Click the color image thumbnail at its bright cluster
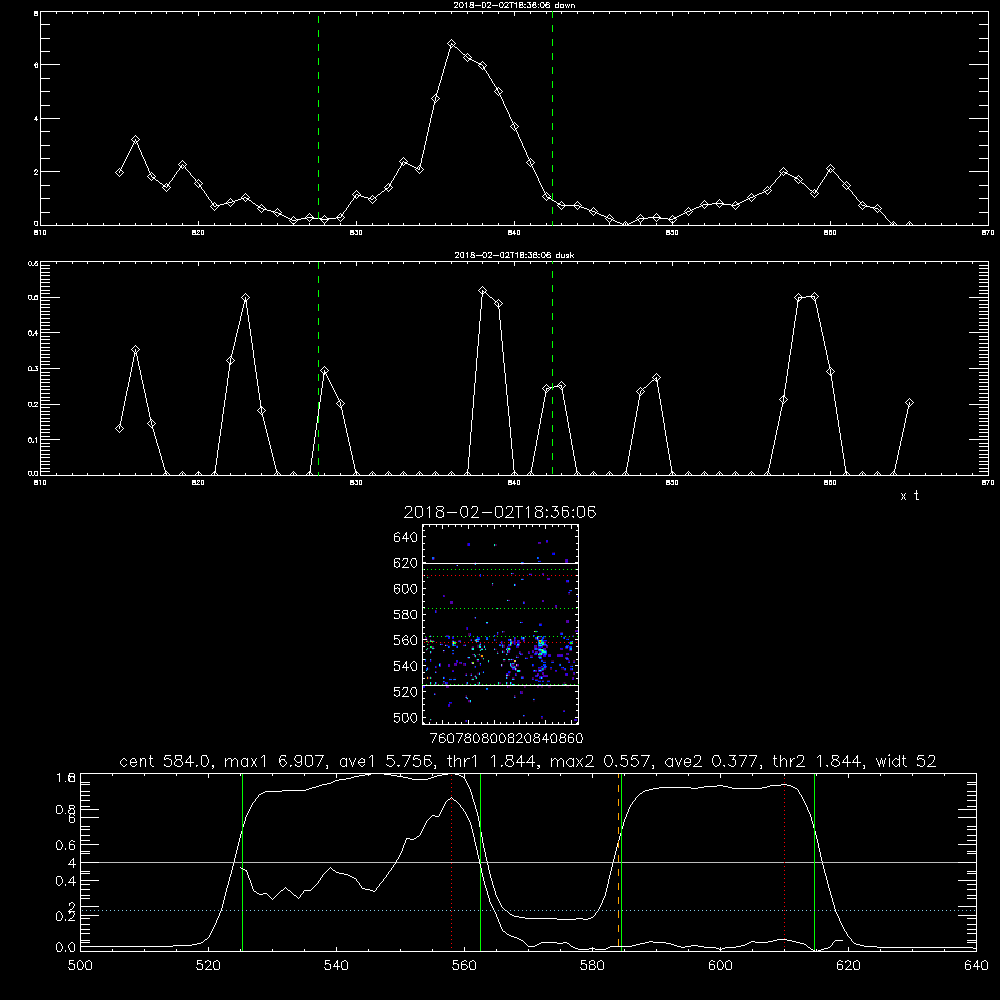 (x=541, y=649)
